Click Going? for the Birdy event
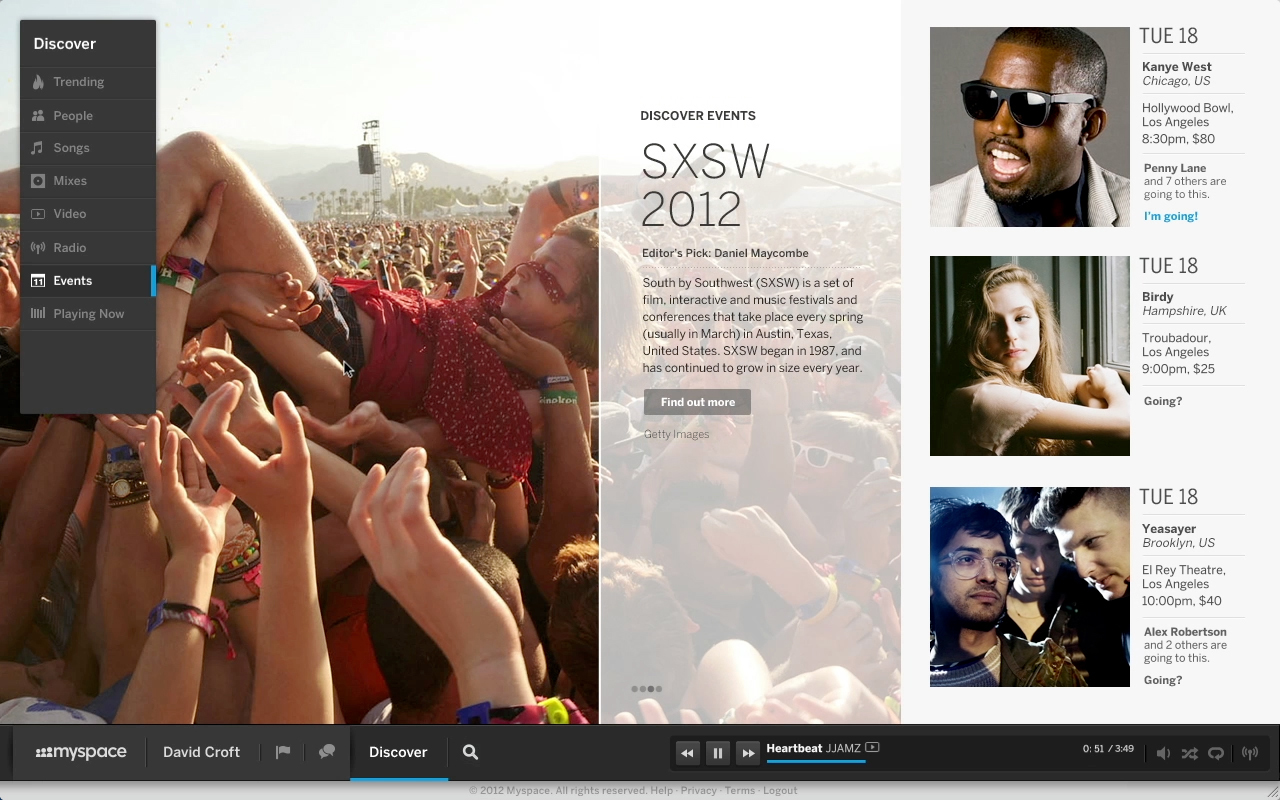Image resolution: width=1280 pixels, height=800 pixels. point(1163,401)
